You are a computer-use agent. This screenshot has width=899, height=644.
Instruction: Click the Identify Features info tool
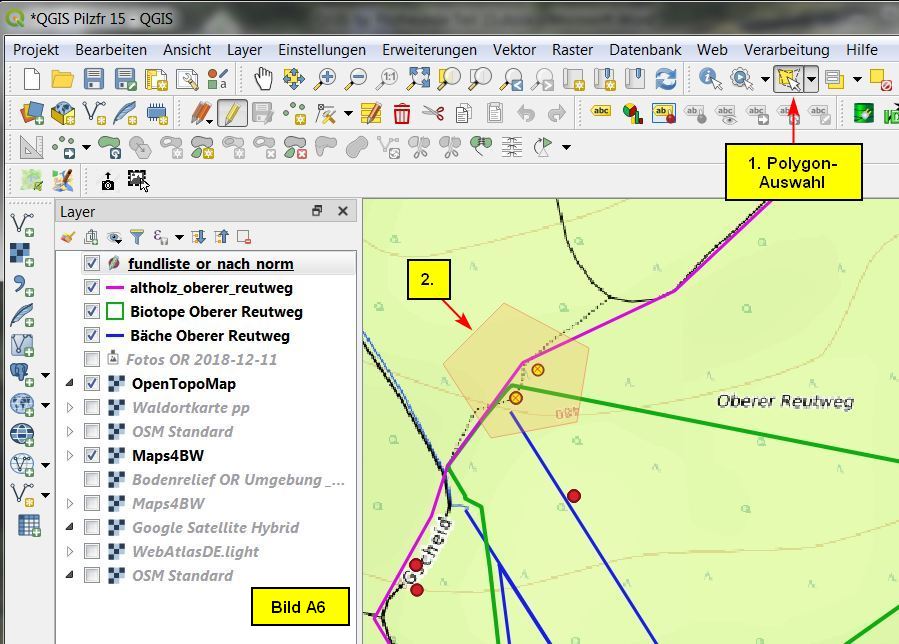pos(710,79)
